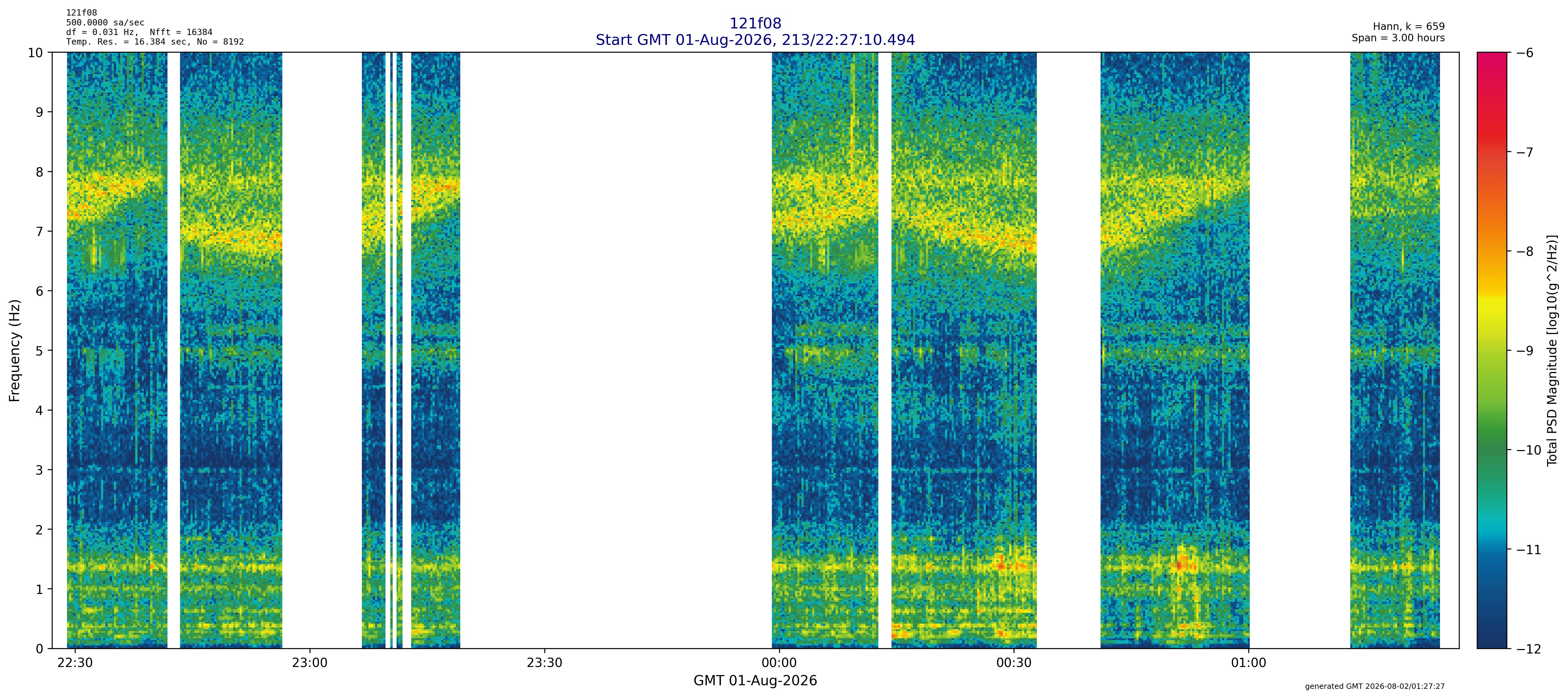The width and height of the screenshot is (1568, 699).
Task: Click the "00:30" time axis tick label
Action: point(1014,662)
